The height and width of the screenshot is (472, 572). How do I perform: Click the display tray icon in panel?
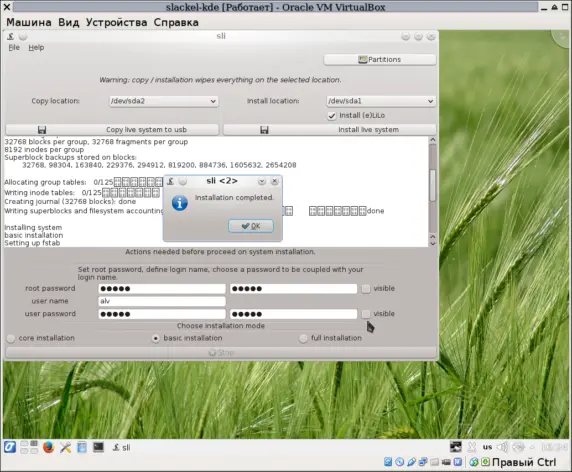pos(455,447)
